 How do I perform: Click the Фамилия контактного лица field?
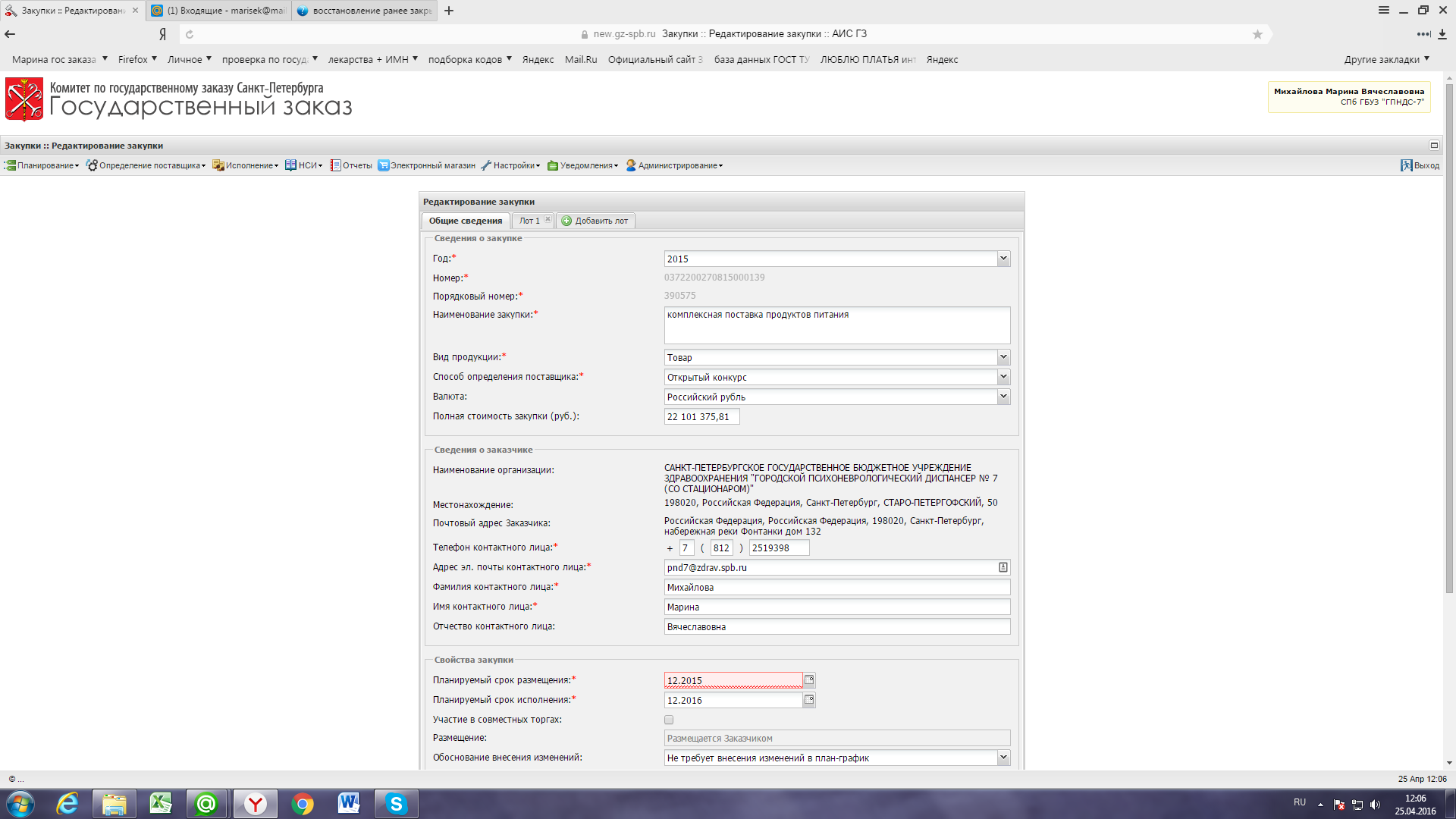pyautogui.click(x=836, y=588)
